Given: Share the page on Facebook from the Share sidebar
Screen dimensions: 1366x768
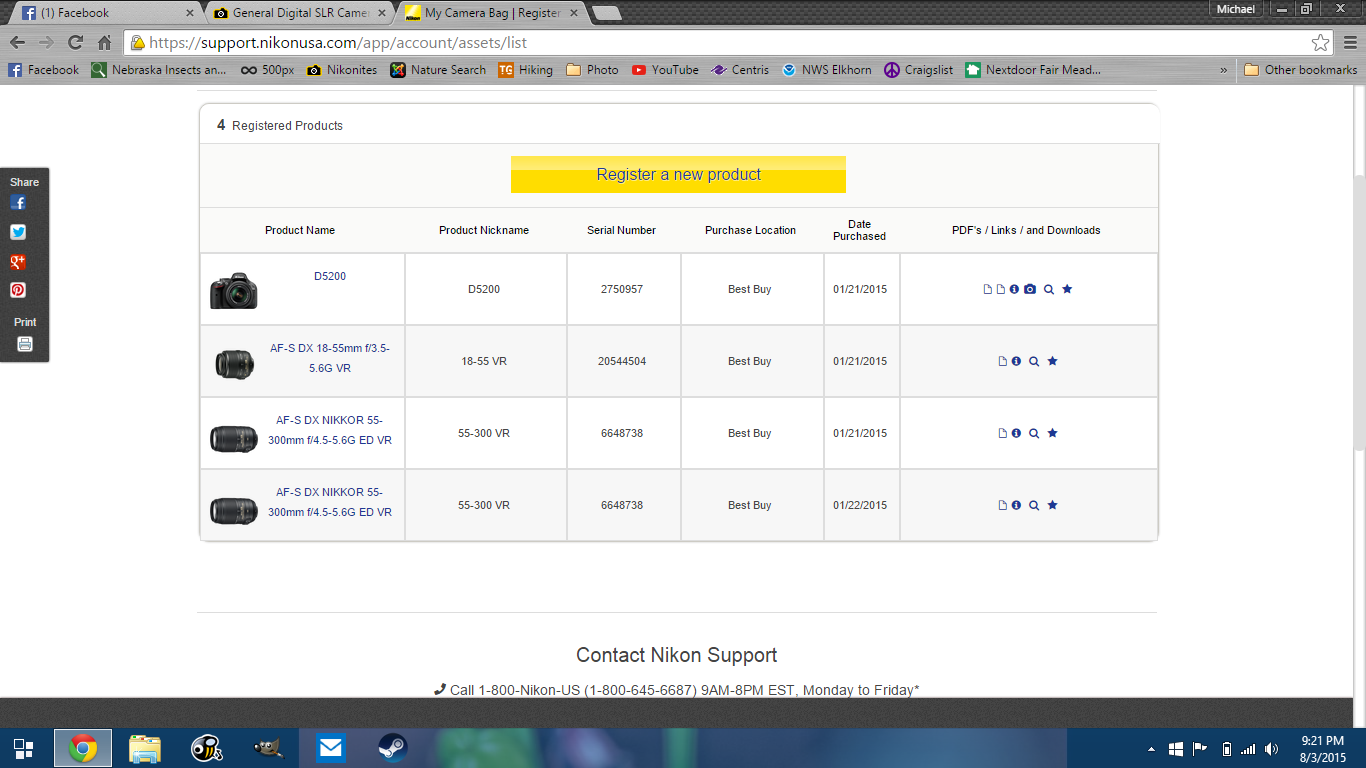Looking at the screenshot, I should tap(18, 202).
